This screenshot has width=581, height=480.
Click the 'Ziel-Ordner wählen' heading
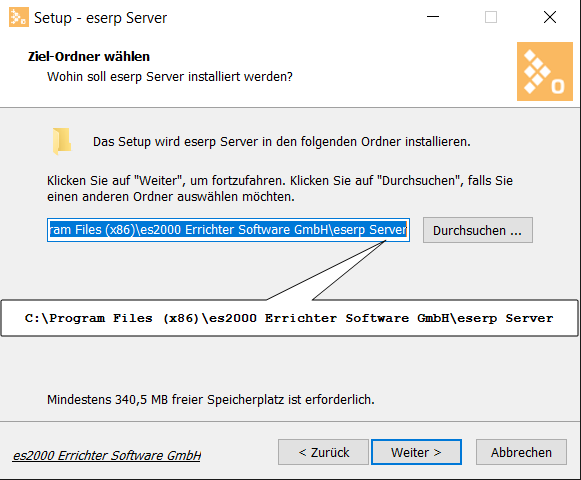point(89,56)
